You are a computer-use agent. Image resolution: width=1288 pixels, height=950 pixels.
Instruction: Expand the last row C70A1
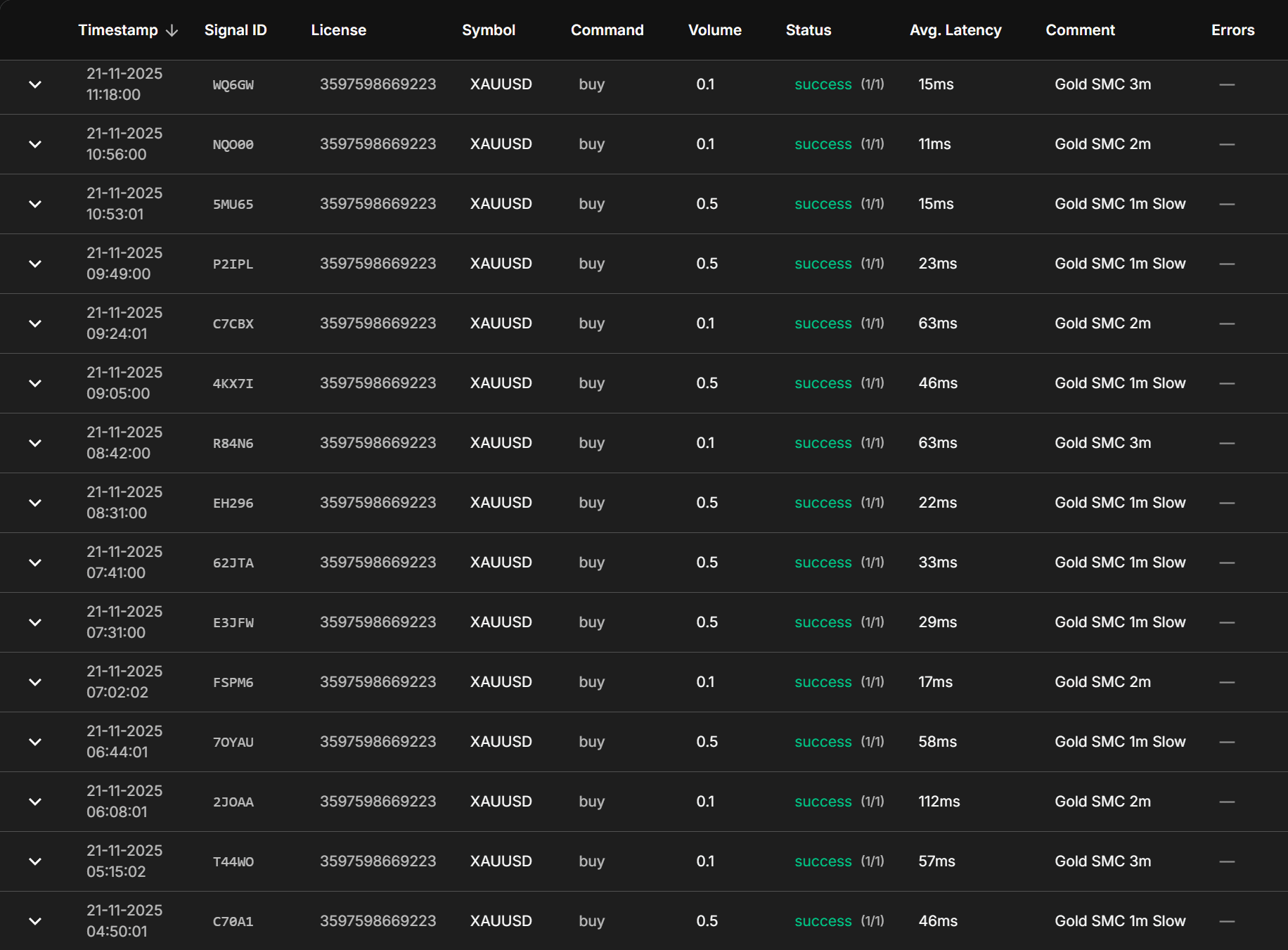point(35,921)
